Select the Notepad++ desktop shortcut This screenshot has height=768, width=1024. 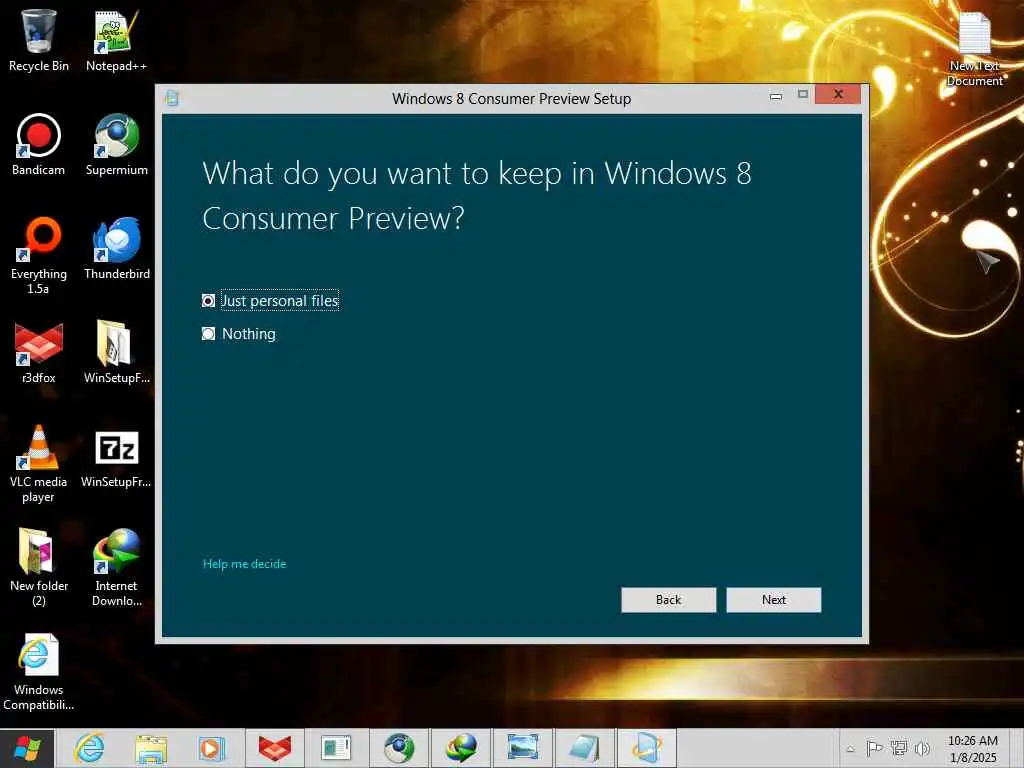(x=116, y=40)
